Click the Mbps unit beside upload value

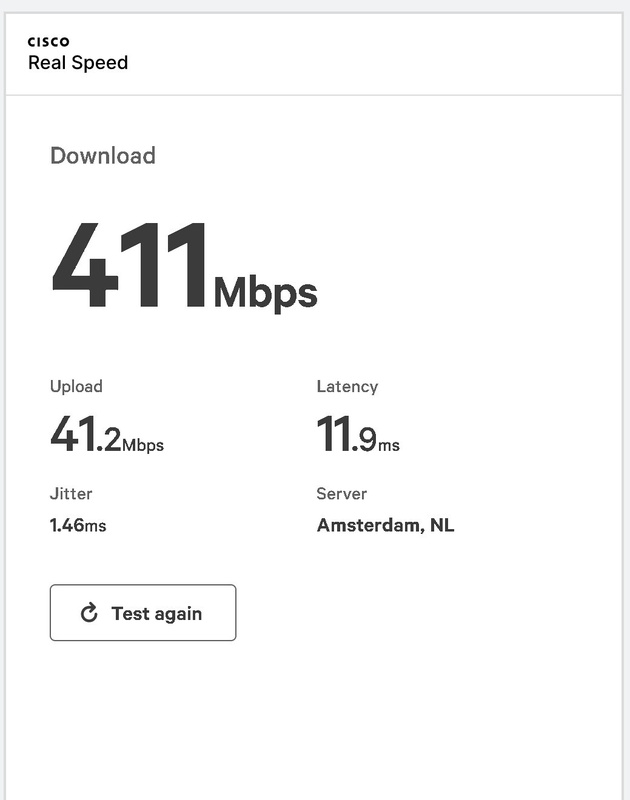click(143, 445)
